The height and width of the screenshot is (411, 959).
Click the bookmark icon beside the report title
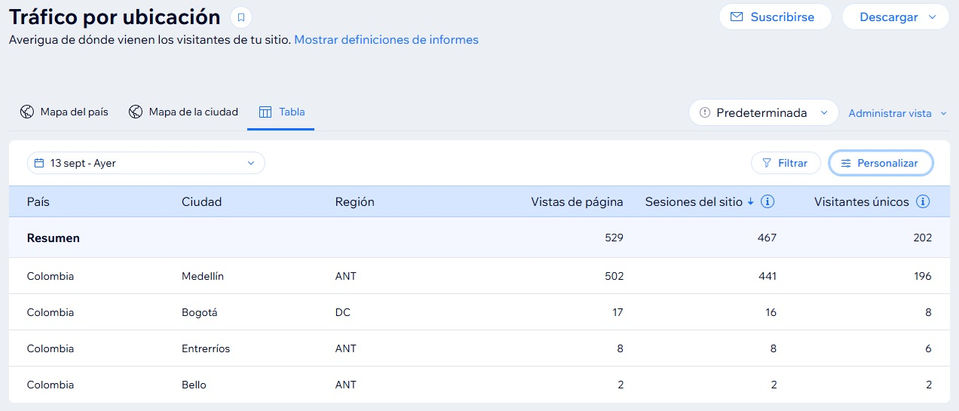[x=241, y=17]
